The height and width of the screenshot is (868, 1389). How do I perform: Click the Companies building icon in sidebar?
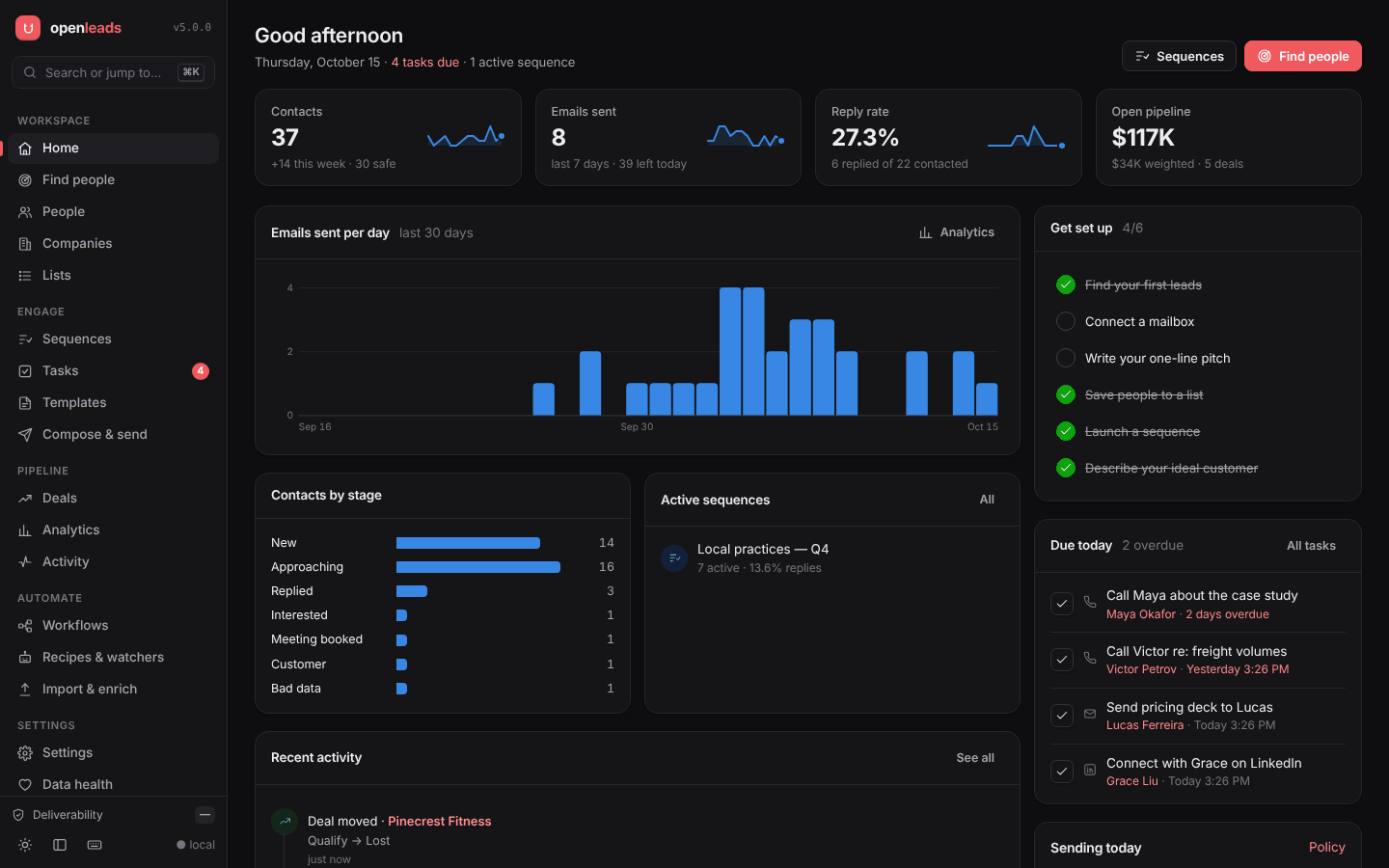pyautogui.click(x=25, y=244)
